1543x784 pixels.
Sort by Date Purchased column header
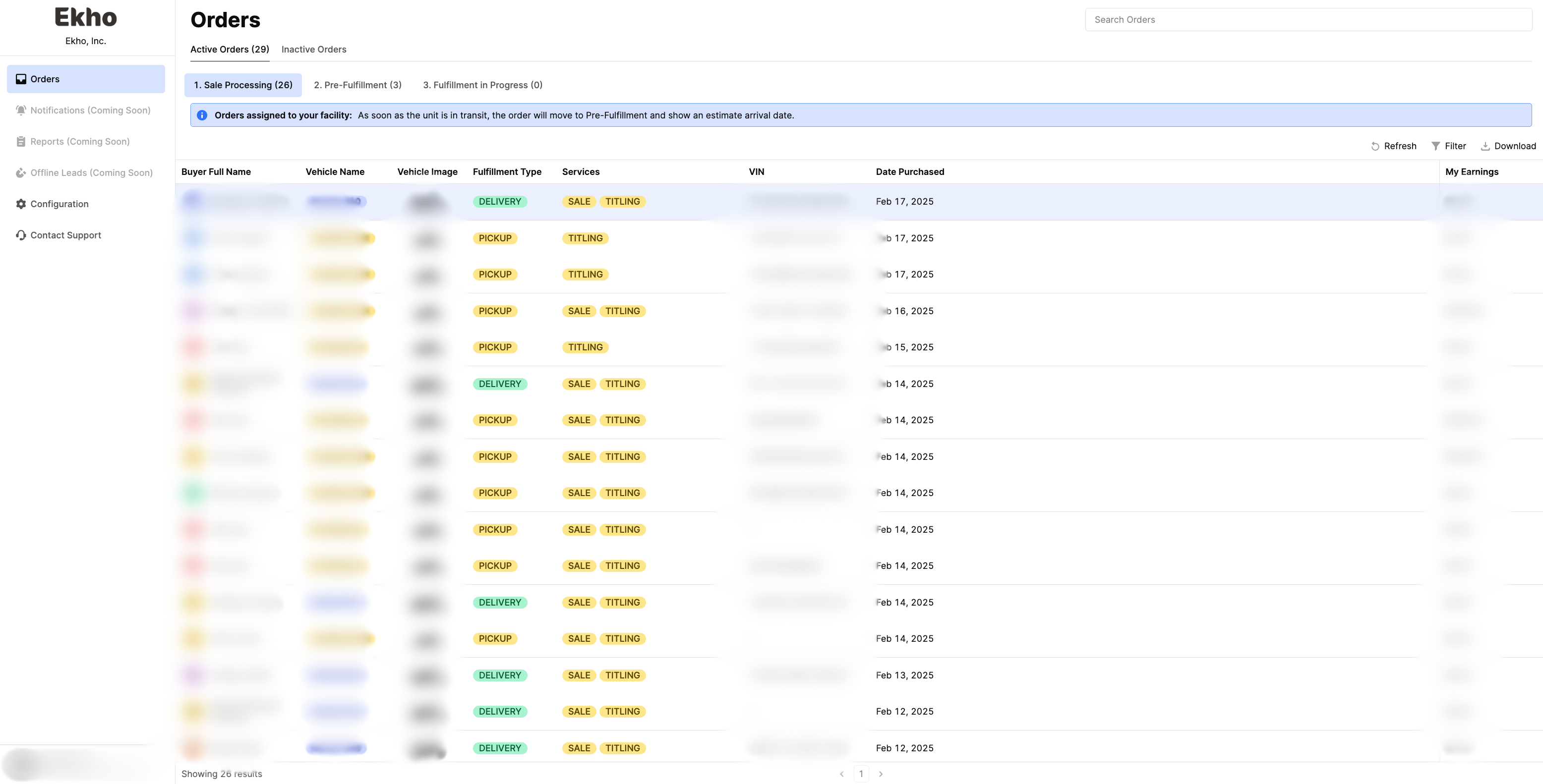909,172
